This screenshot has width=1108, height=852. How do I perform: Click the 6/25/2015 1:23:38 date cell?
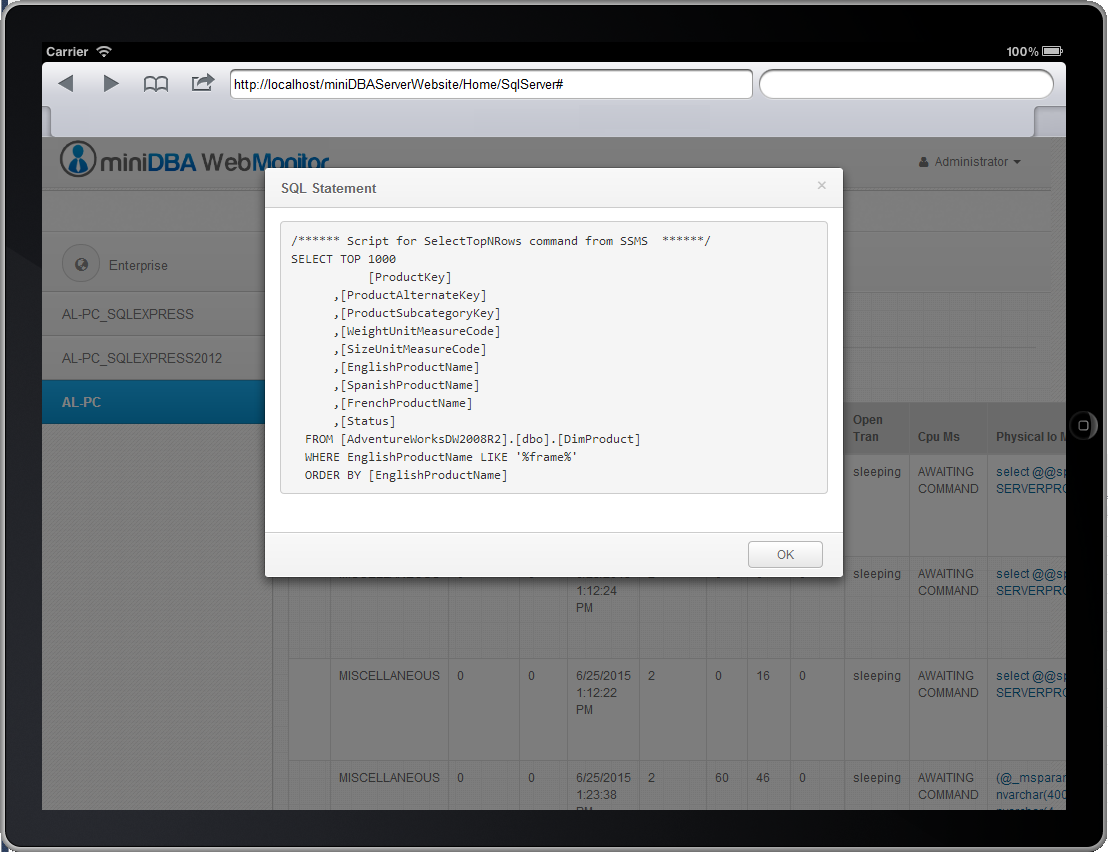603,790
